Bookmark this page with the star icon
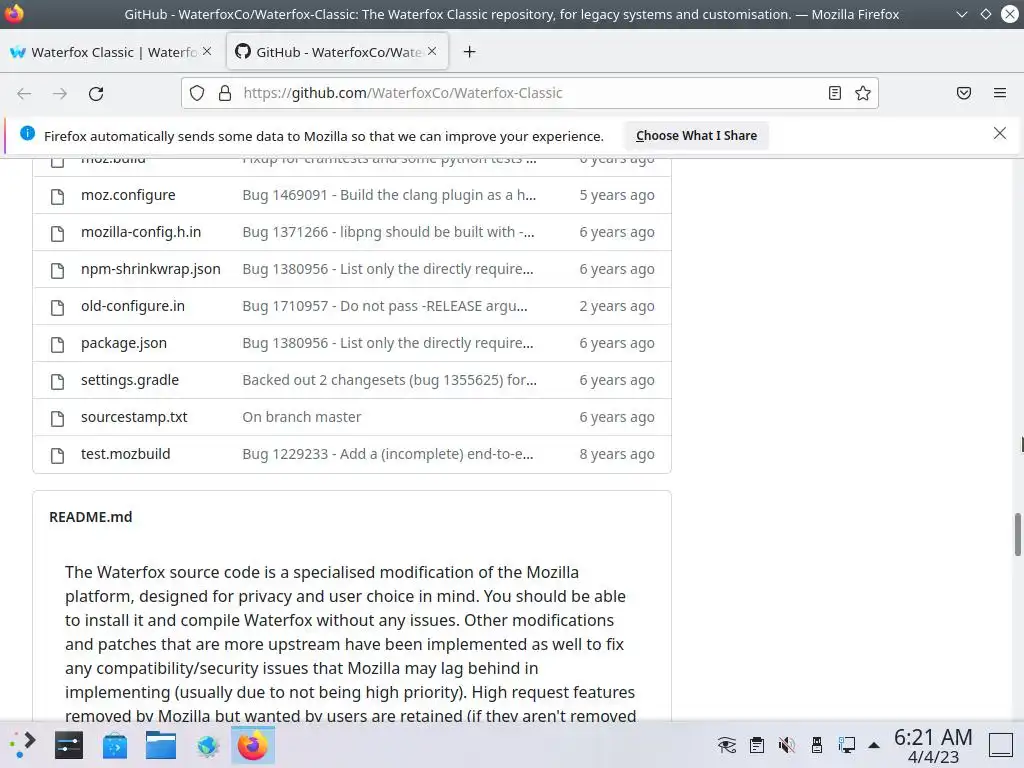 click(x=863, y=93)
